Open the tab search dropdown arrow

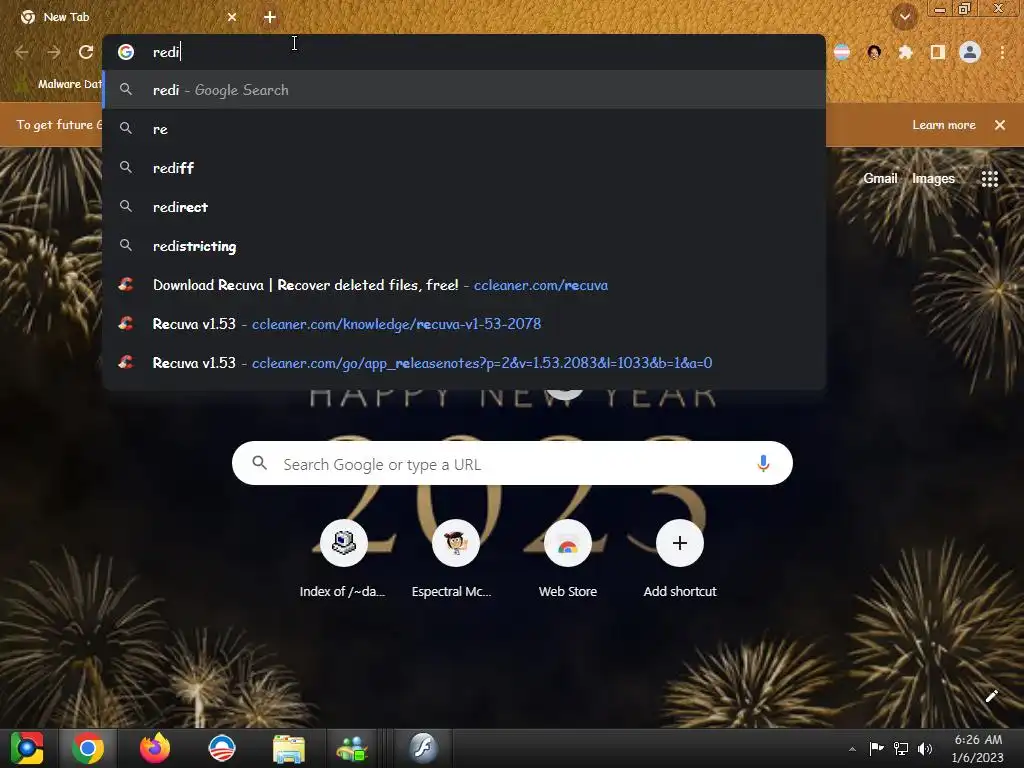coord(904,17)
